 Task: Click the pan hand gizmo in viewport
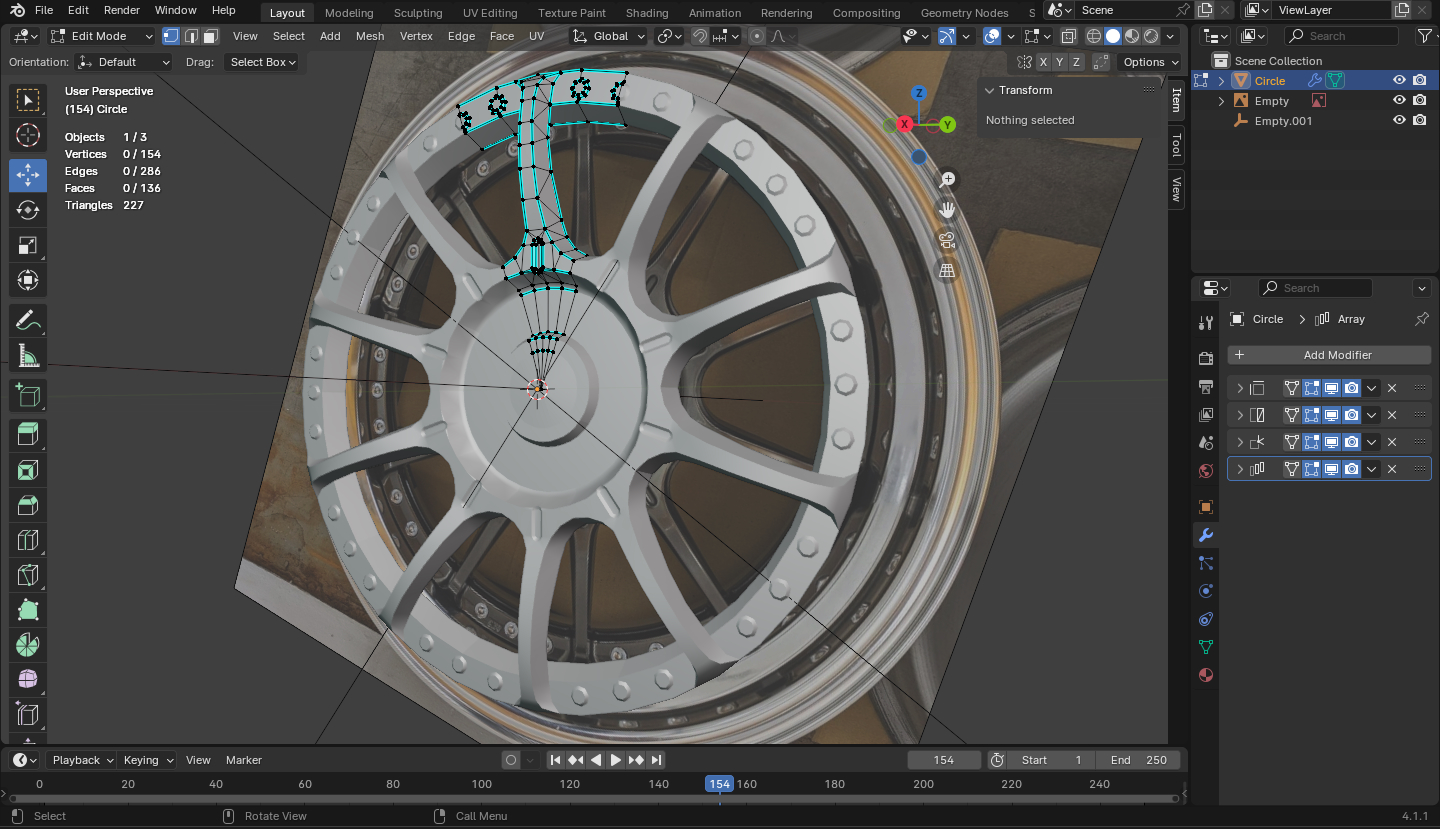[947, 210]
